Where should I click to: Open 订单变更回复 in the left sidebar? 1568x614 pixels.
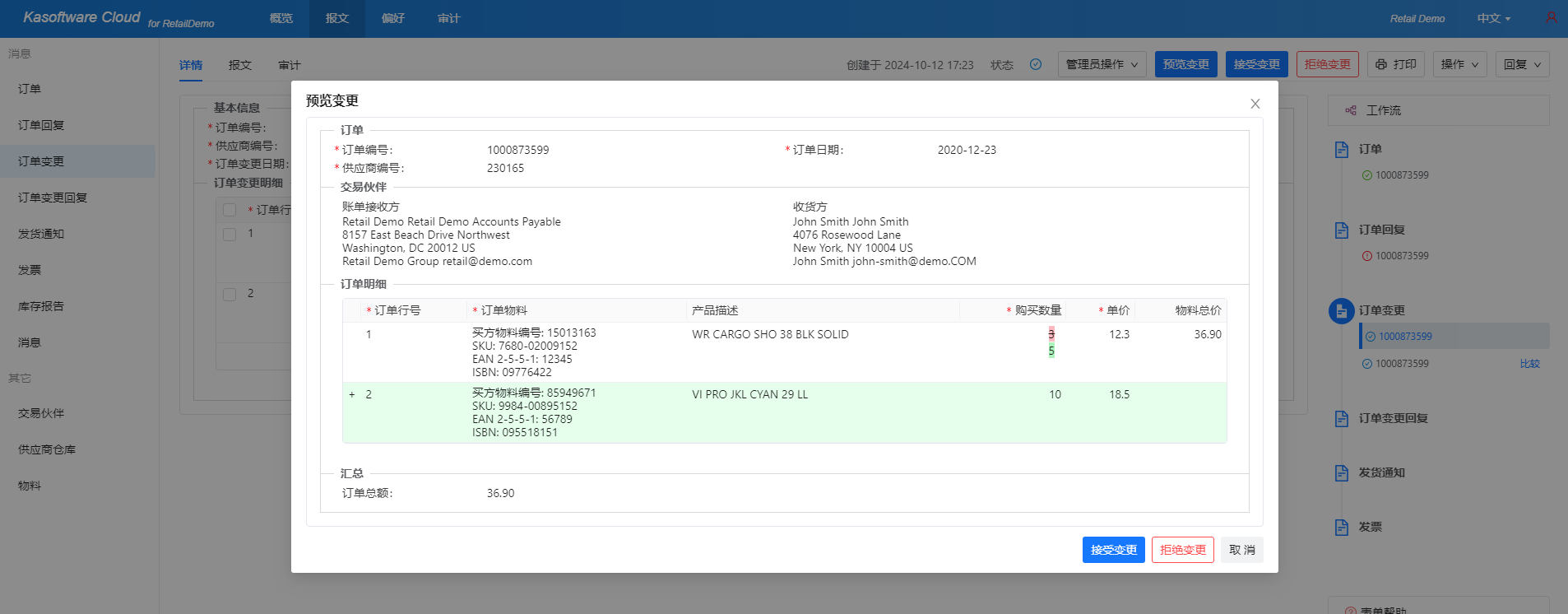(53, 198)
